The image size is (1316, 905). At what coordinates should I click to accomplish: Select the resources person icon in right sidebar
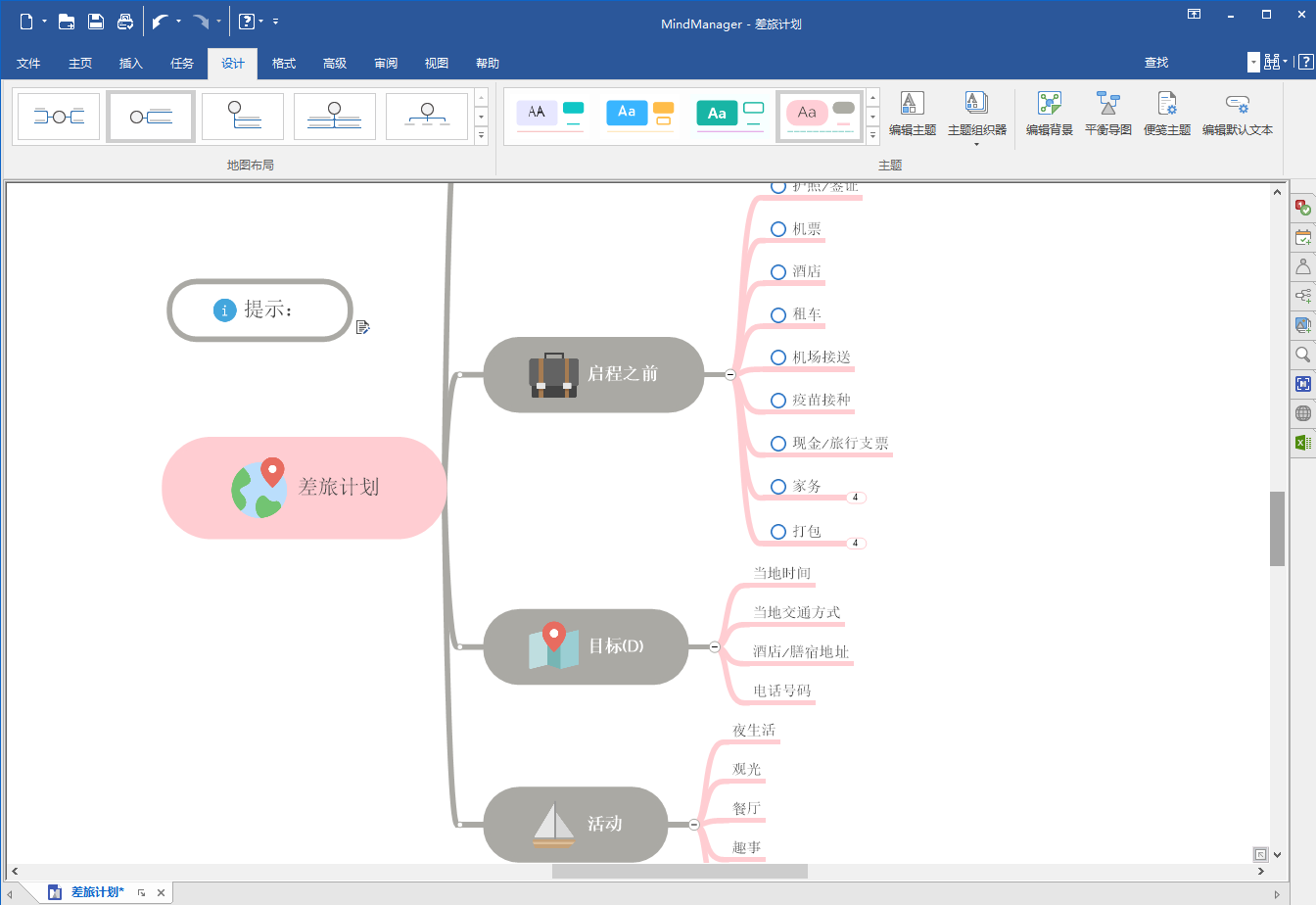[x=1302, y=267]
